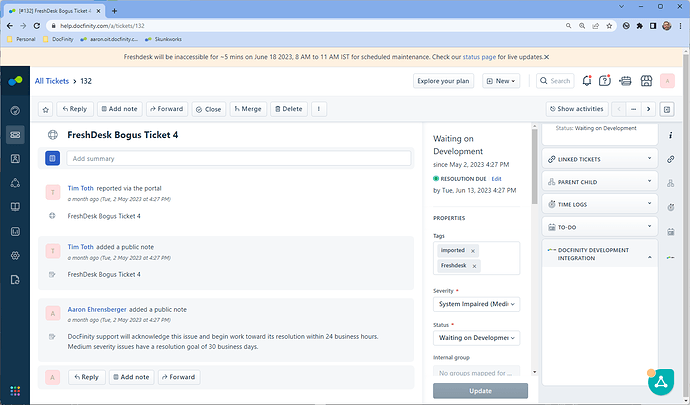Click time logs clock icon on right rail
690x405 pixels.
click(x=671, y=207)
